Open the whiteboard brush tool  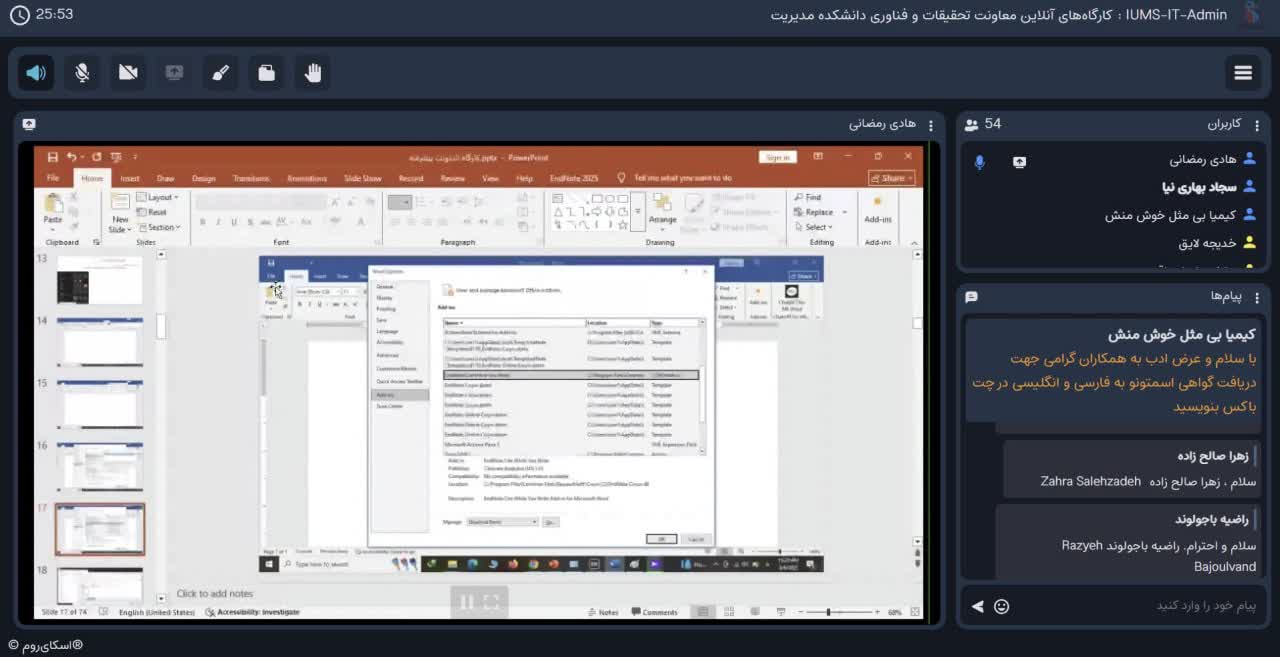click(220, 73)
